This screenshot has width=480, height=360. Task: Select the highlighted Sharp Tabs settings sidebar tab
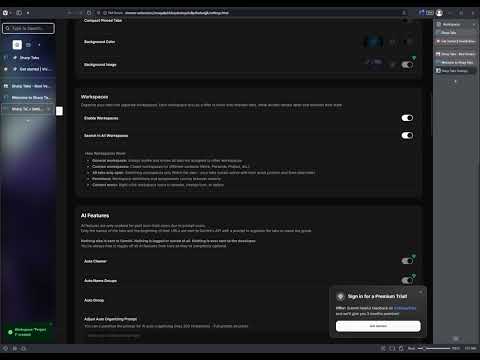tap(27, 109)
